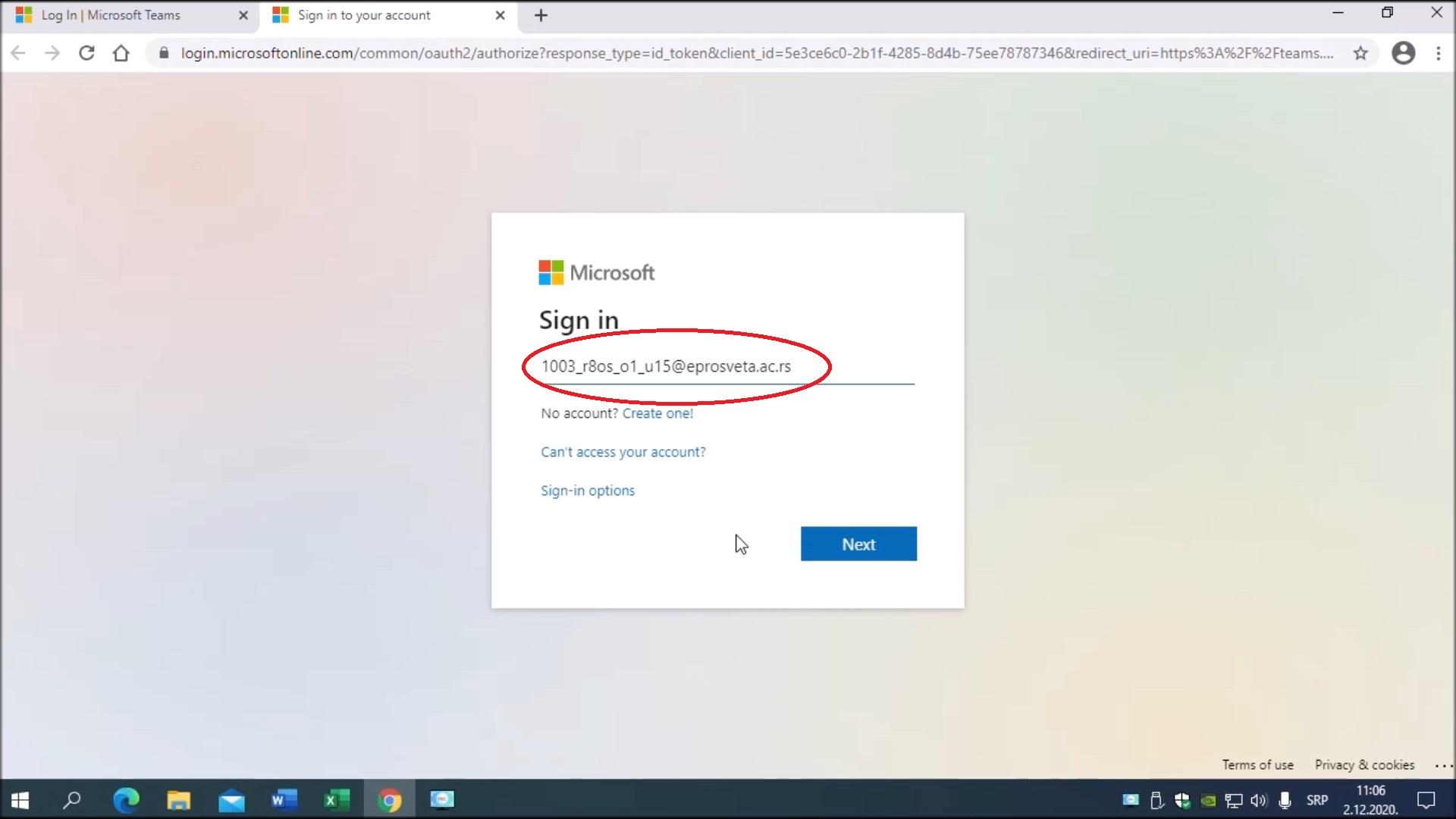The image size is (1456, 819).
Task: Bookmark this page with star icon
Action: 1360,53
